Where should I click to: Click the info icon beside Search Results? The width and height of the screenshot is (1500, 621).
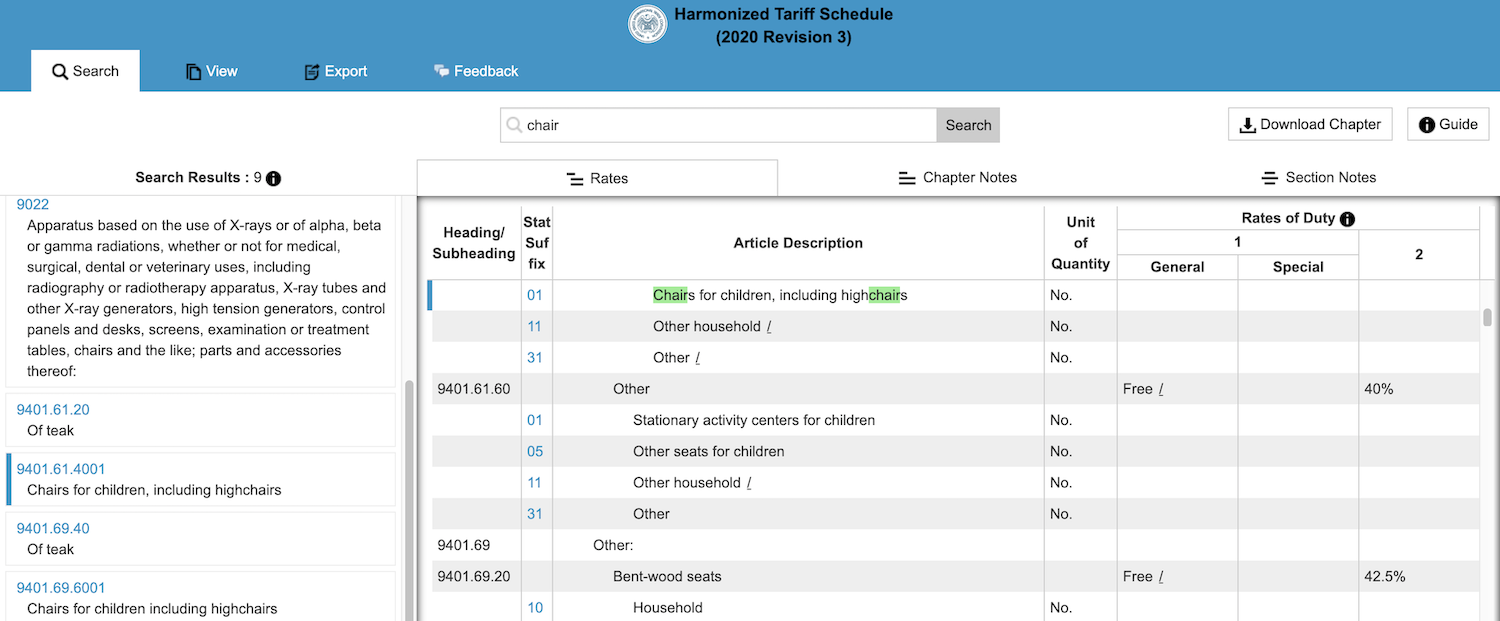click(273, 178)
